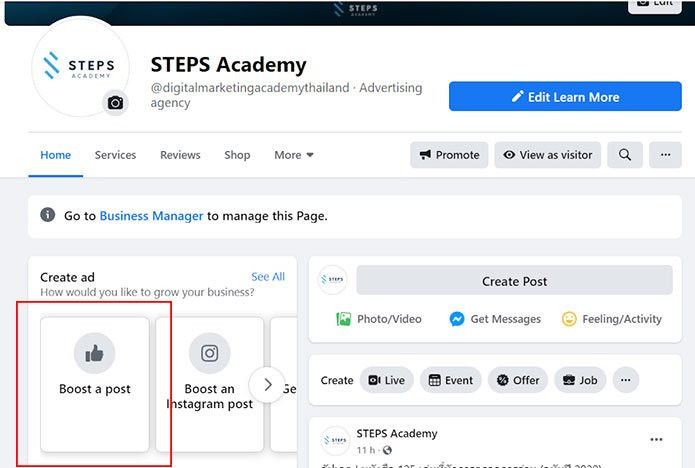The height and width of the screenshot is (468, 695).
Task: Click the thumbs-up Boost a post icon
Action: click(x=94, y=353)
